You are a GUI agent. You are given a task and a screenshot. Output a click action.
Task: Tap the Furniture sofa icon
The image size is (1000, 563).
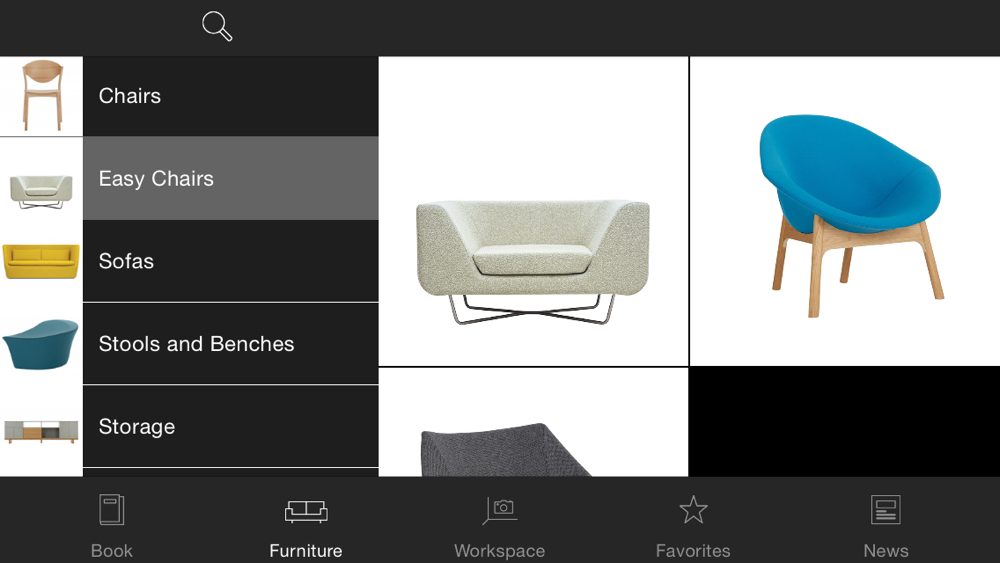tap(306, 511)
